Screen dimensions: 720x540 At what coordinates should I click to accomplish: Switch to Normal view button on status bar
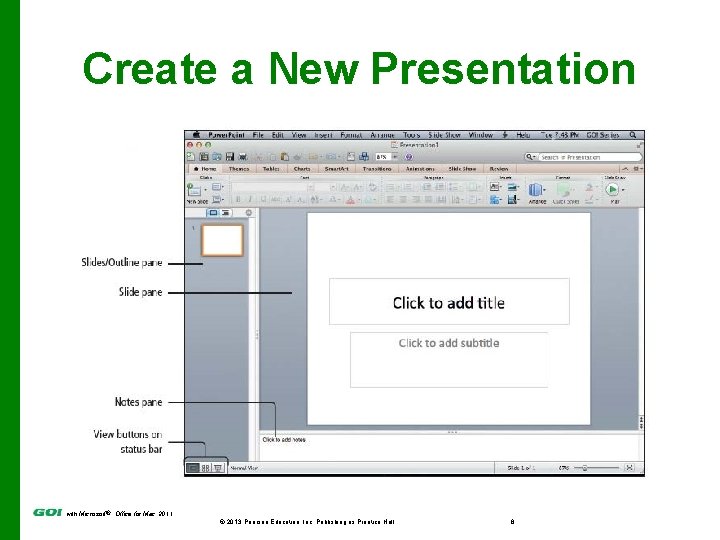click(193, 468)
